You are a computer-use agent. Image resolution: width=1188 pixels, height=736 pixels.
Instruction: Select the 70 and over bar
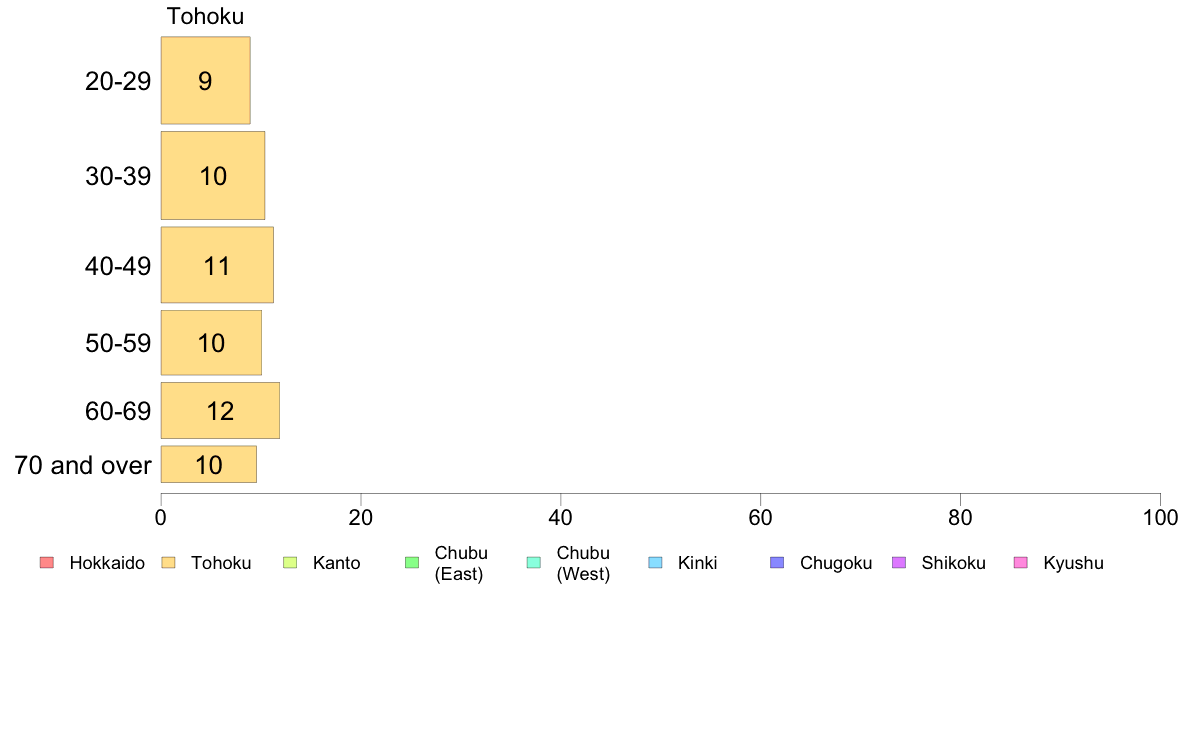(x=209, y=465)
